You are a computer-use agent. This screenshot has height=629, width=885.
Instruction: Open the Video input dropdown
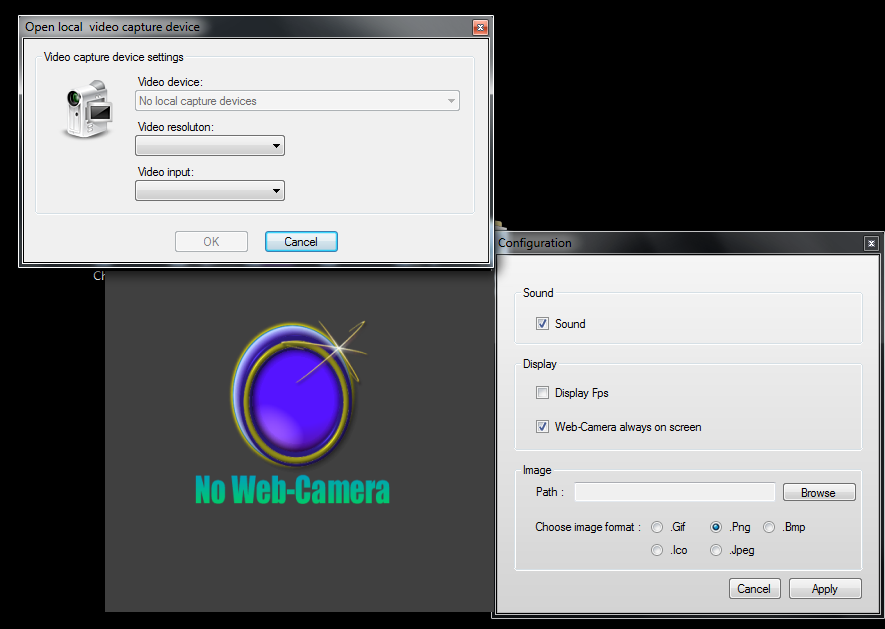[x=276, y=190]
